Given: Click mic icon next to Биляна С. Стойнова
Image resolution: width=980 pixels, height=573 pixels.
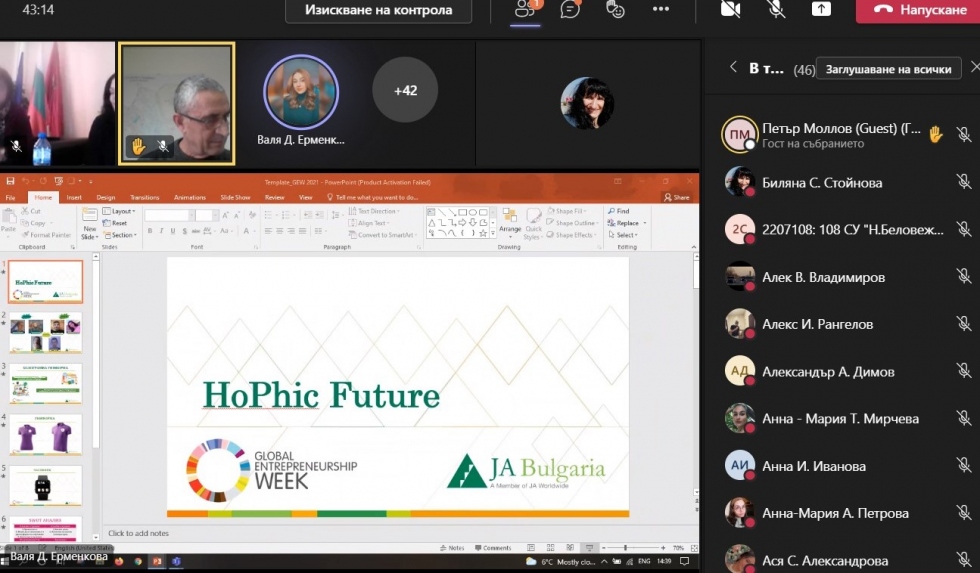Looking at the screenshot, I should [x=963, y=182].
